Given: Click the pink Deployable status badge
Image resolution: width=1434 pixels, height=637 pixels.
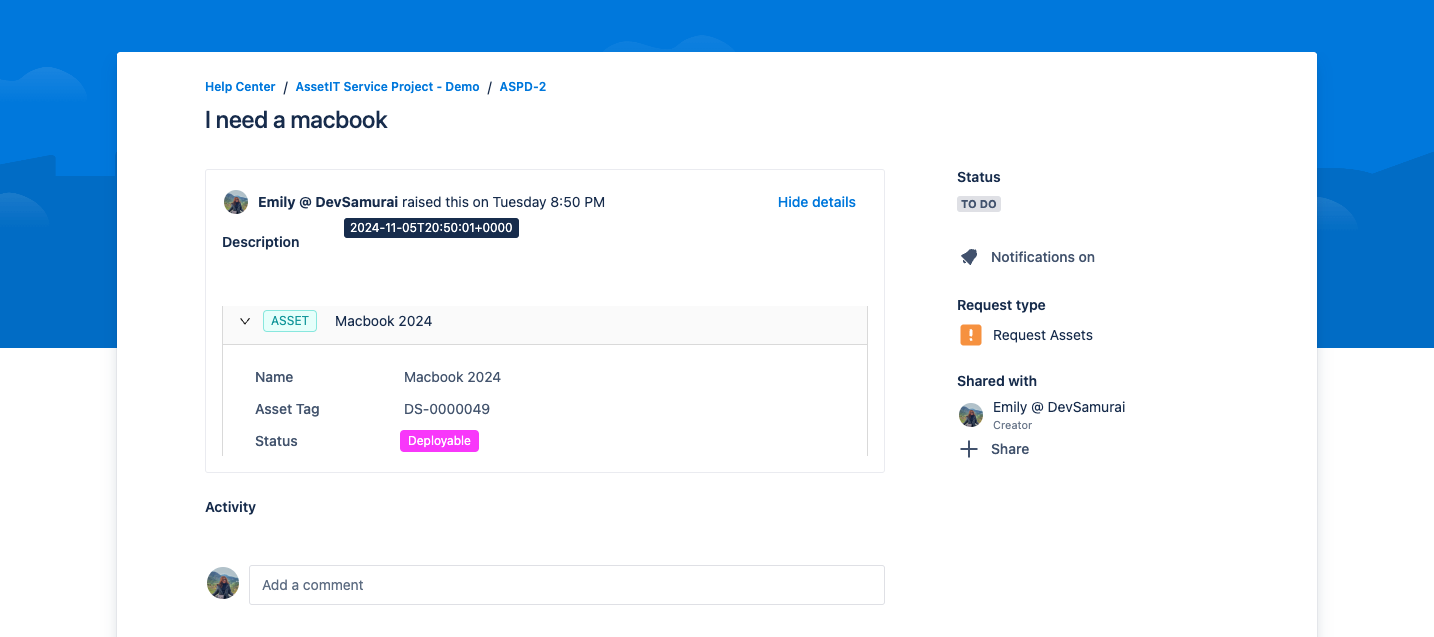Looking at the screenshot, I should pos(439,441).
